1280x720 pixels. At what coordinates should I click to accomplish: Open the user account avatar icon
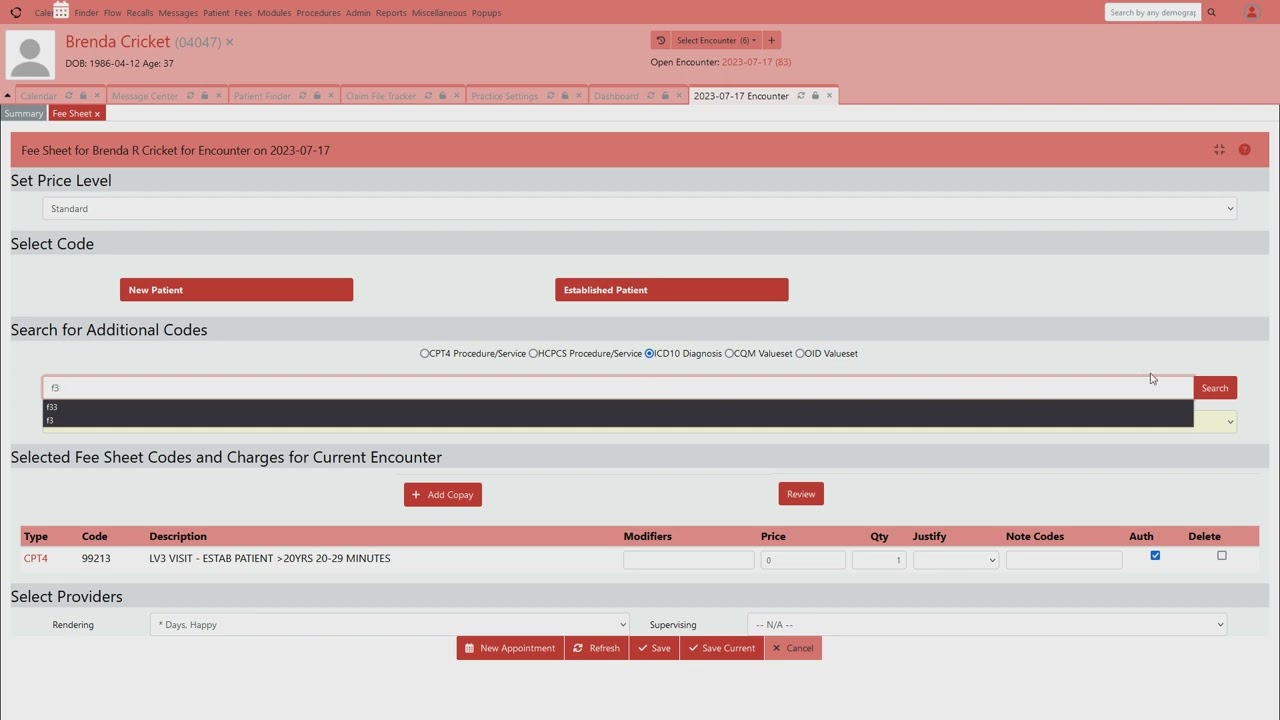click(x=1251, y=12)
